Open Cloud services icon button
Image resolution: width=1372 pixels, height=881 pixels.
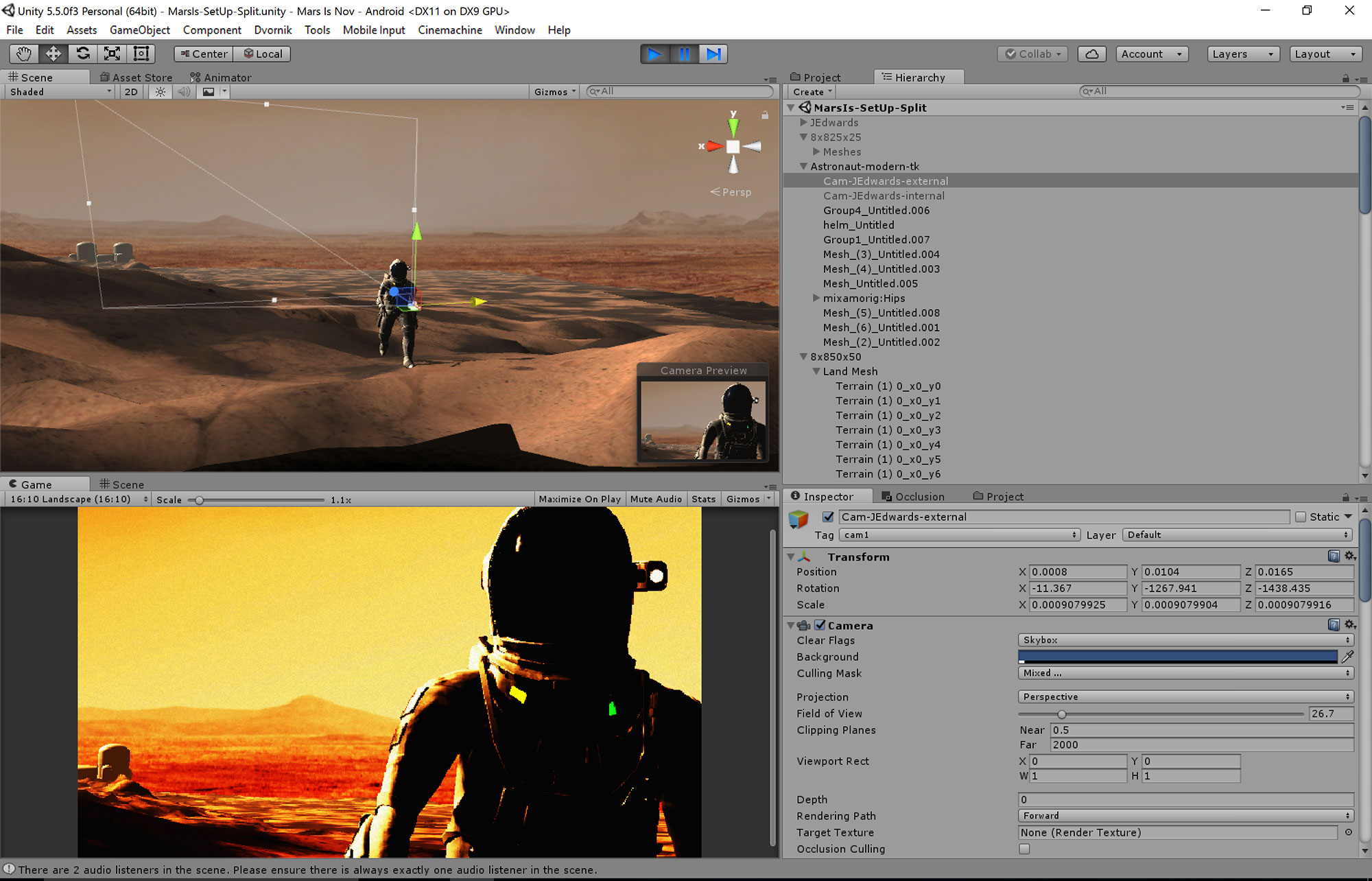click(x=1091, y=54)
